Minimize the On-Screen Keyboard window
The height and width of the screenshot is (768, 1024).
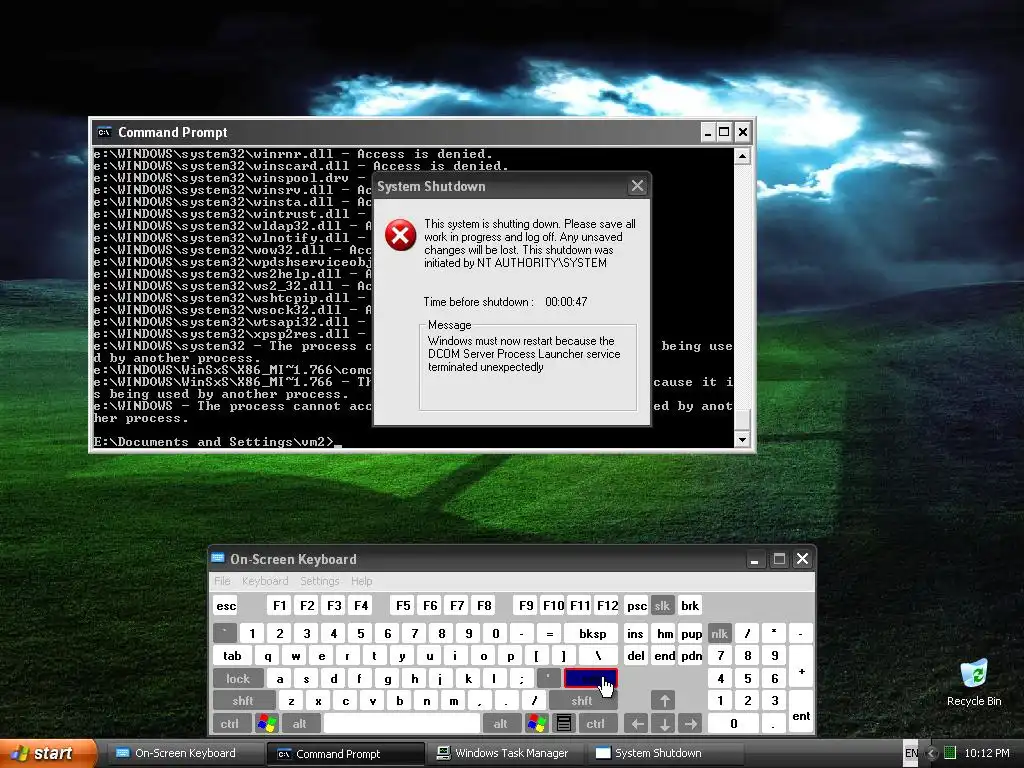click(754, 559)
